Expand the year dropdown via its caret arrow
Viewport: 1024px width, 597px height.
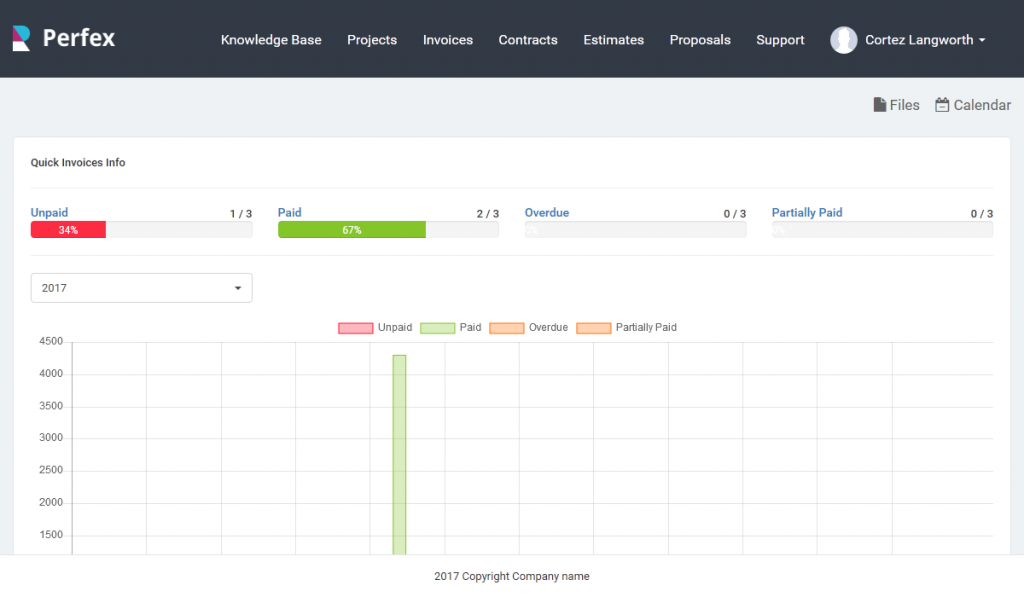tap(240, 287)
